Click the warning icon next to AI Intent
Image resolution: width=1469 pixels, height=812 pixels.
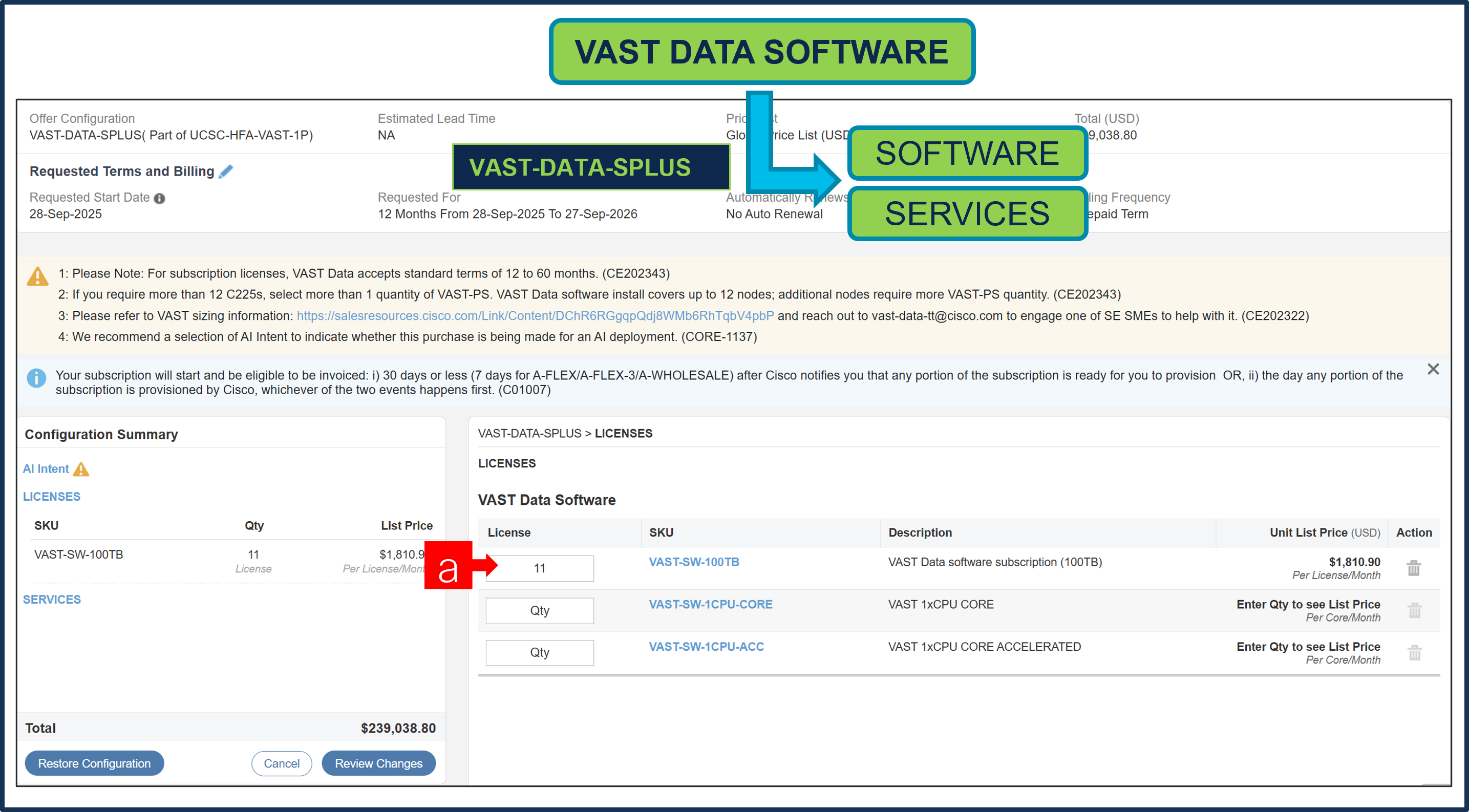coord(81,469)
